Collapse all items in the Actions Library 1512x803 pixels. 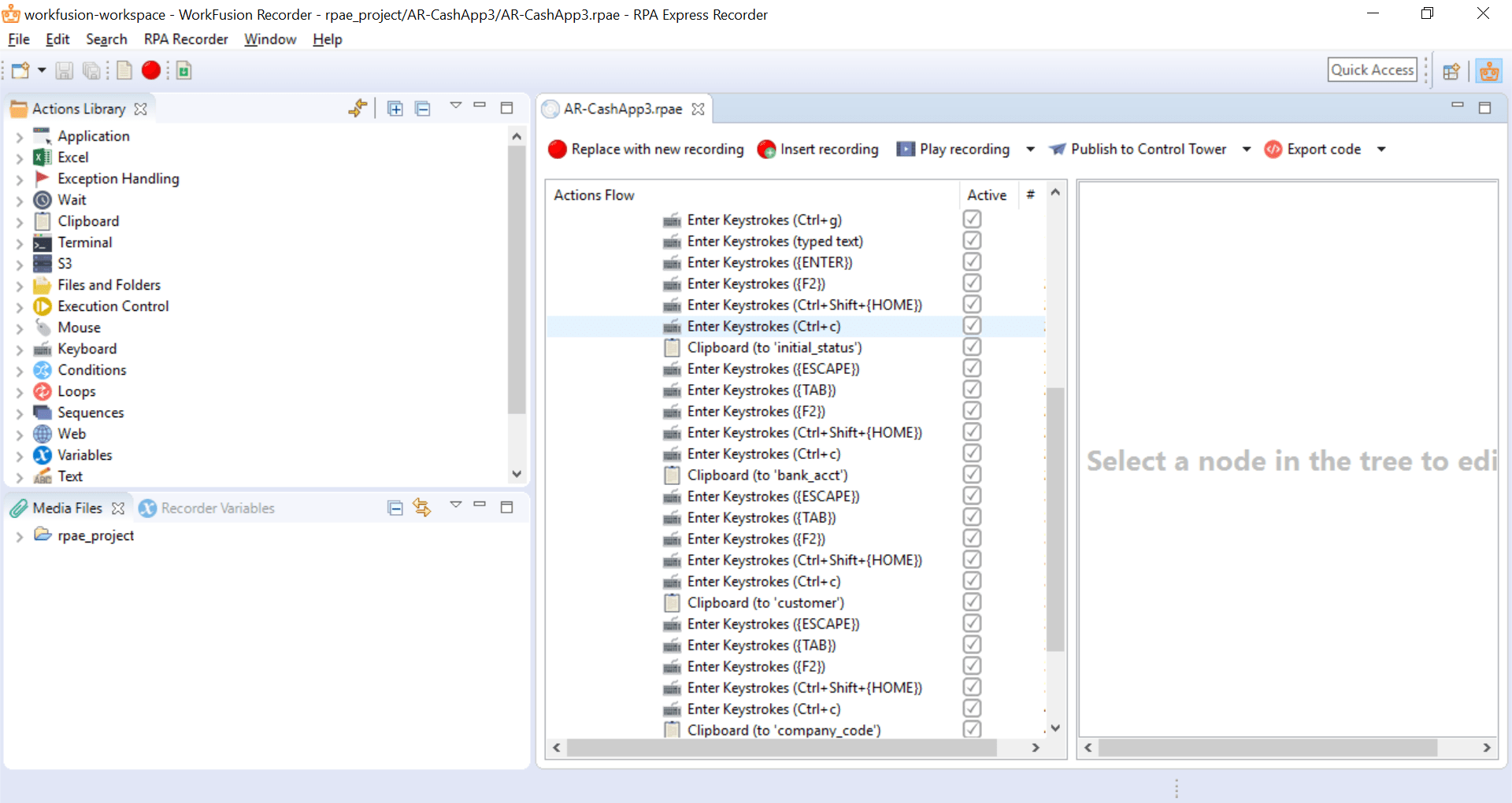point(423,109)
